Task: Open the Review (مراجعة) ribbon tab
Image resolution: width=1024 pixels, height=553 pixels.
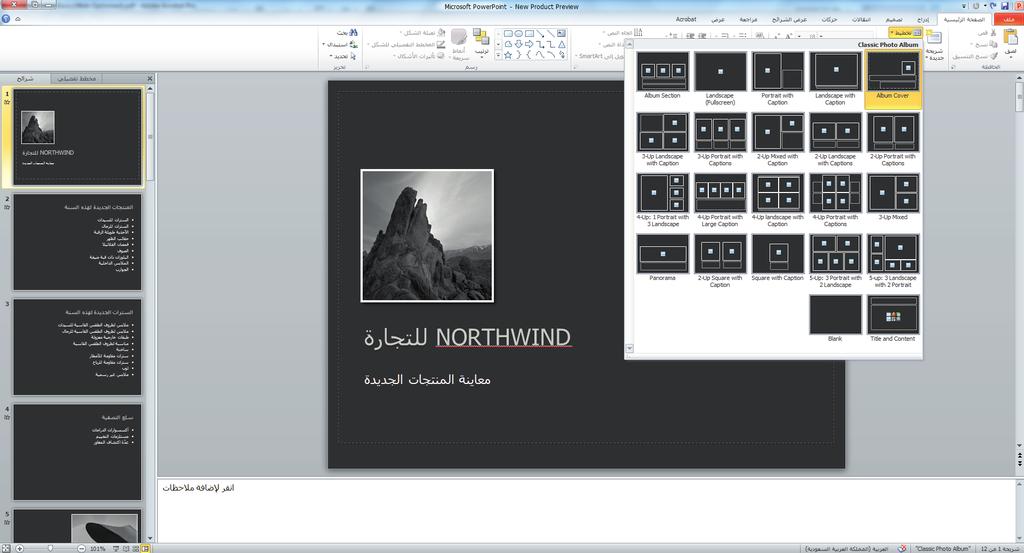Action: pyautogui.click(x=748, y=20)
